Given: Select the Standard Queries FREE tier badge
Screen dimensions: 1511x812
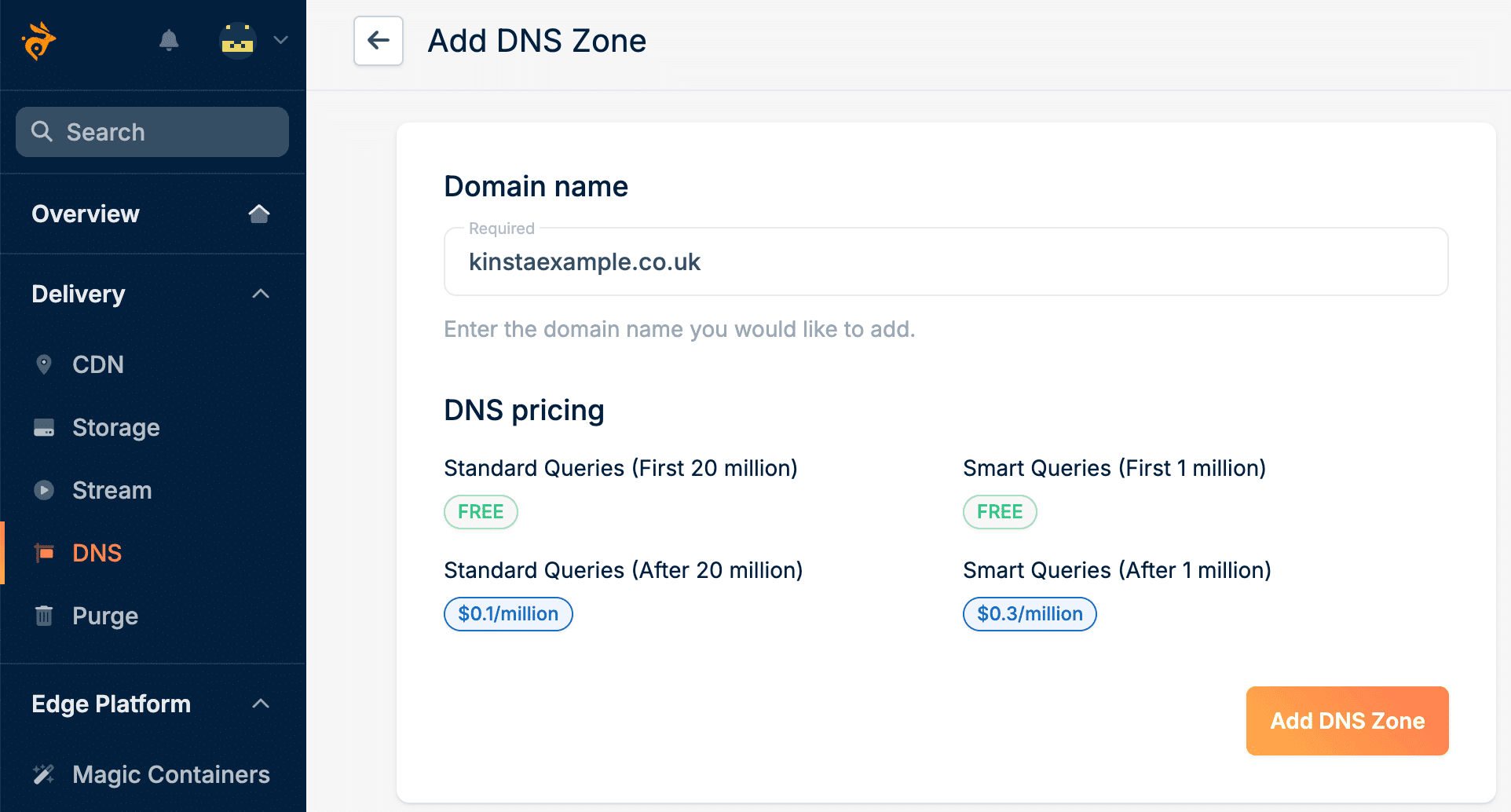Looking at the screenshot, I should pyautogui.click(x=480, y=511).
